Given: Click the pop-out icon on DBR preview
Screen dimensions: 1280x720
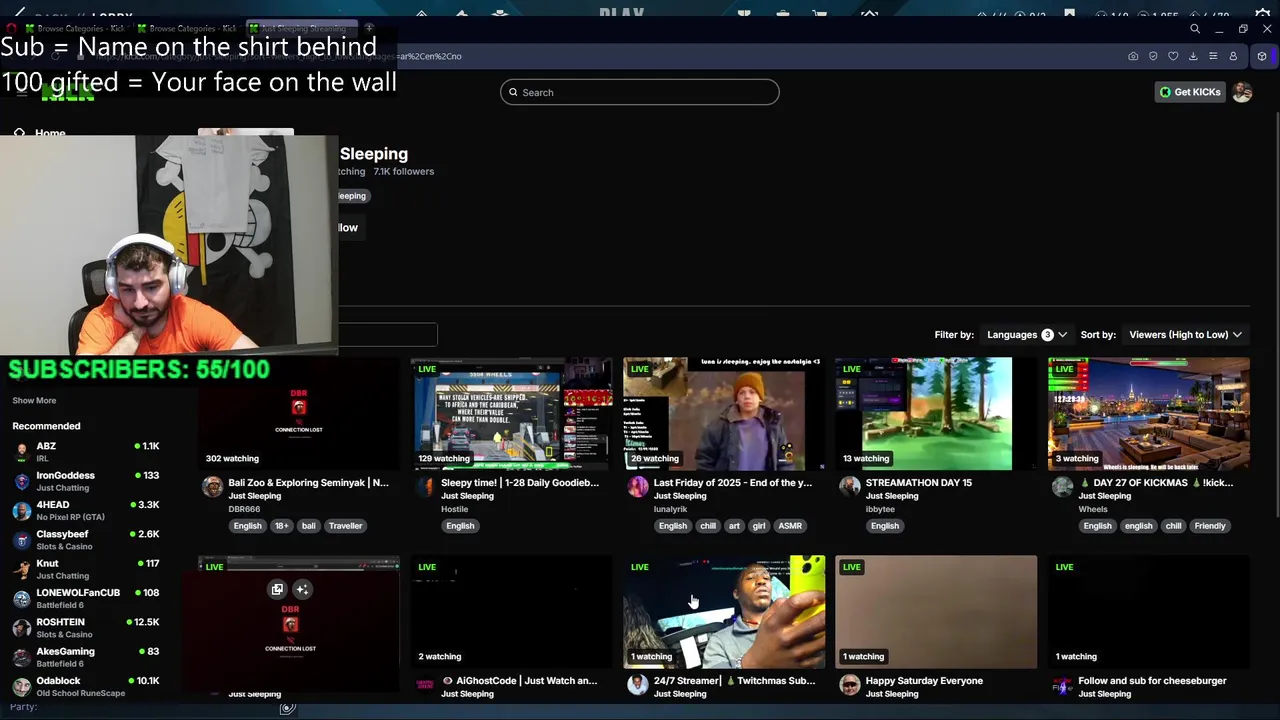Looking at the screenshot, I should pyautogui.click(x=277, y=589).
